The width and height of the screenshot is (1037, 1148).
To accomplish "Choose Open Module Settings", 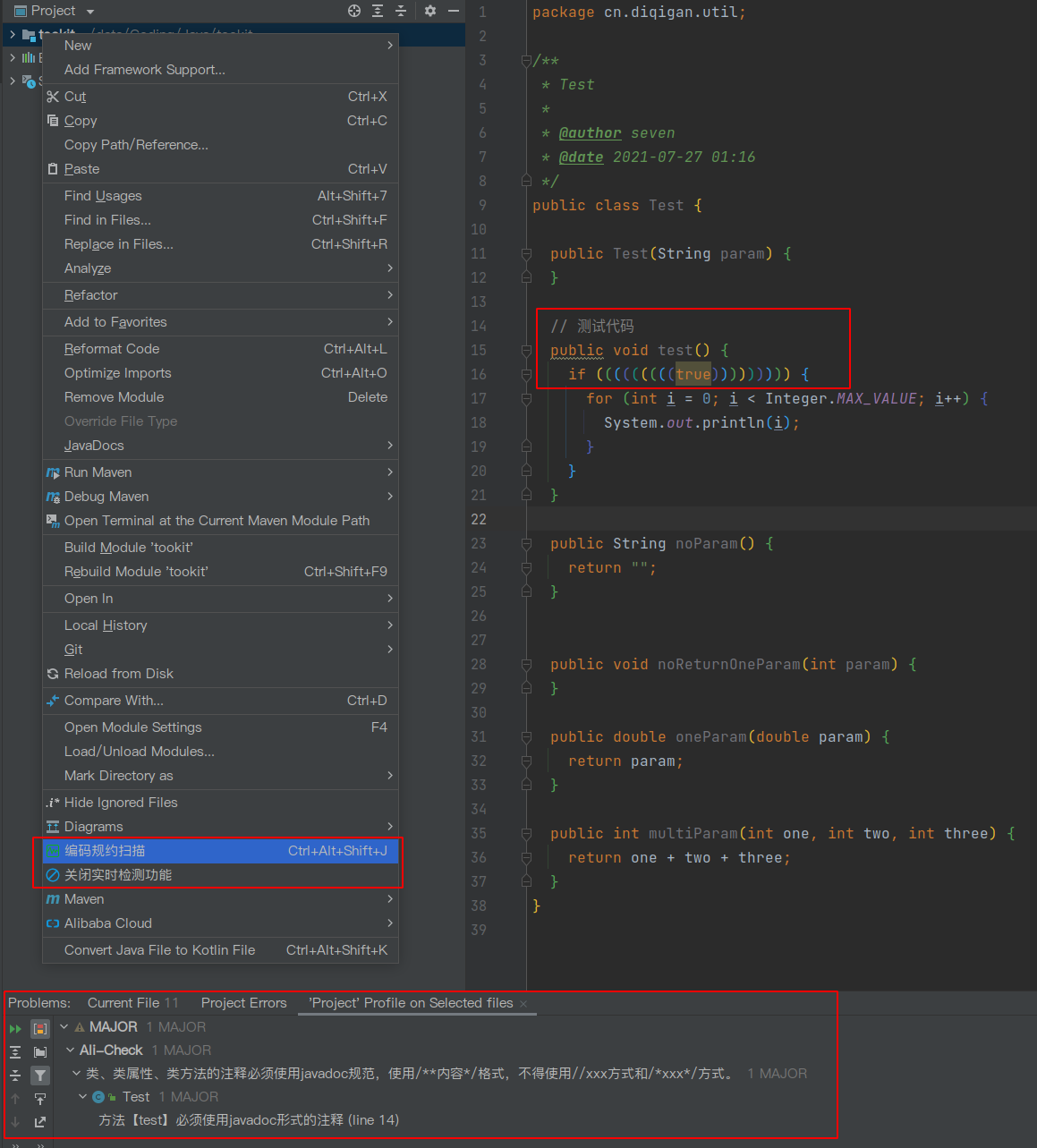I will [x=220, y=727].
